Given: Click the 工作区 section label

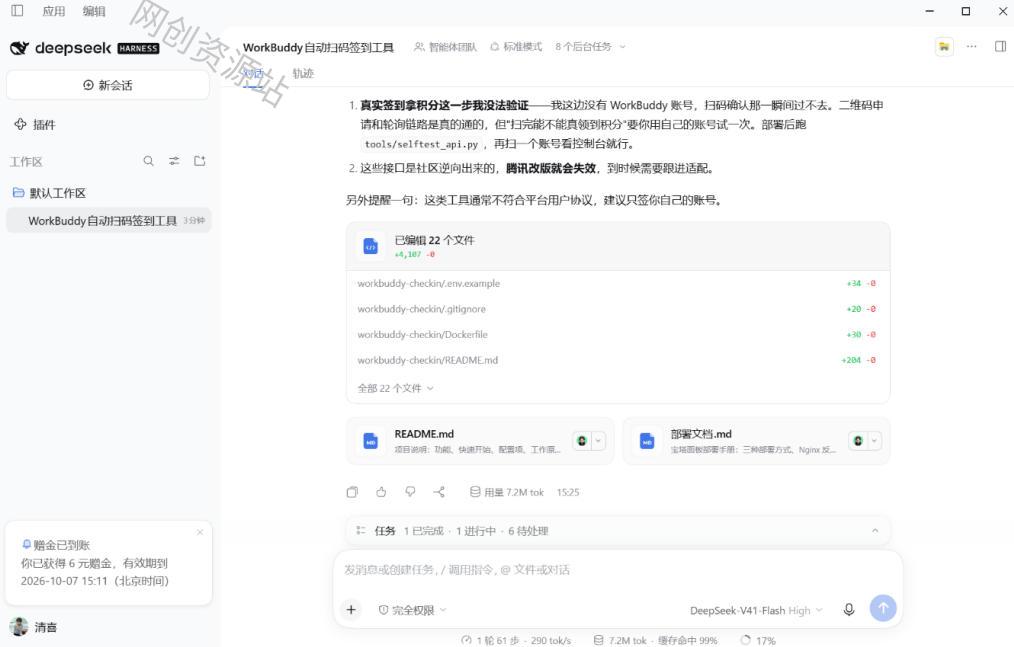Looking at the screenshot, I should point(26,162).
